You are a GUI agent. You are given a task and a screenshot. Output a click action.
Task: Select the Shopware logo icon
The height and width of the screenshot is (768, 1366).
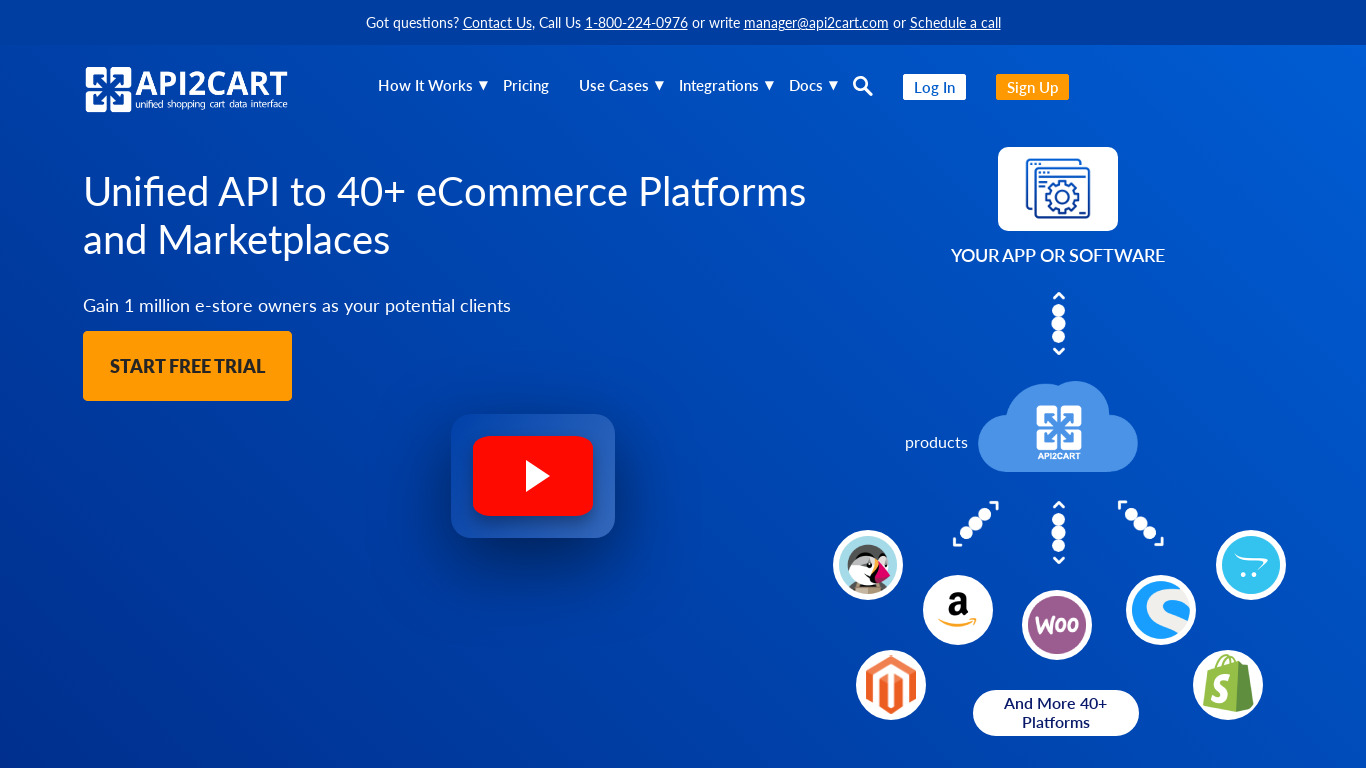click(1161, 610)
